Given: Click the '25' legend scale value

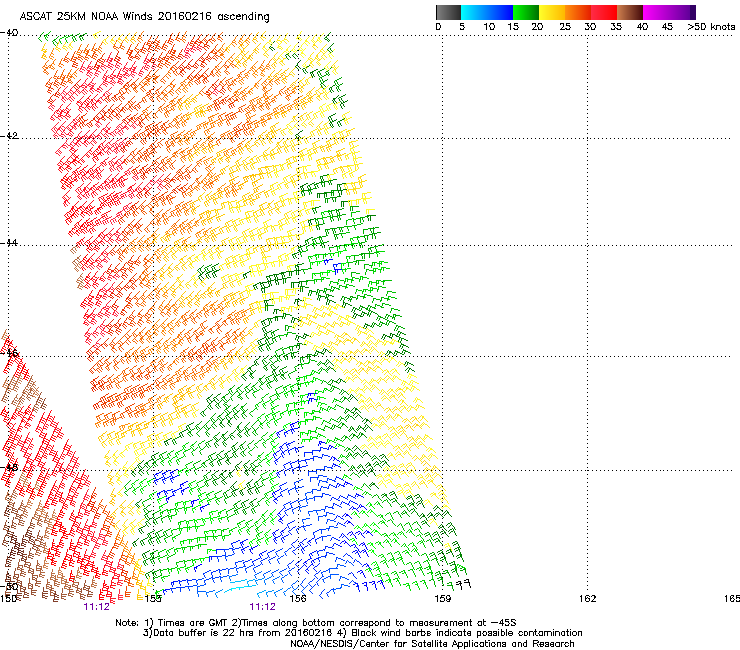Looking at the screenshot, I should pyautogui.click(x=565, y=27).
